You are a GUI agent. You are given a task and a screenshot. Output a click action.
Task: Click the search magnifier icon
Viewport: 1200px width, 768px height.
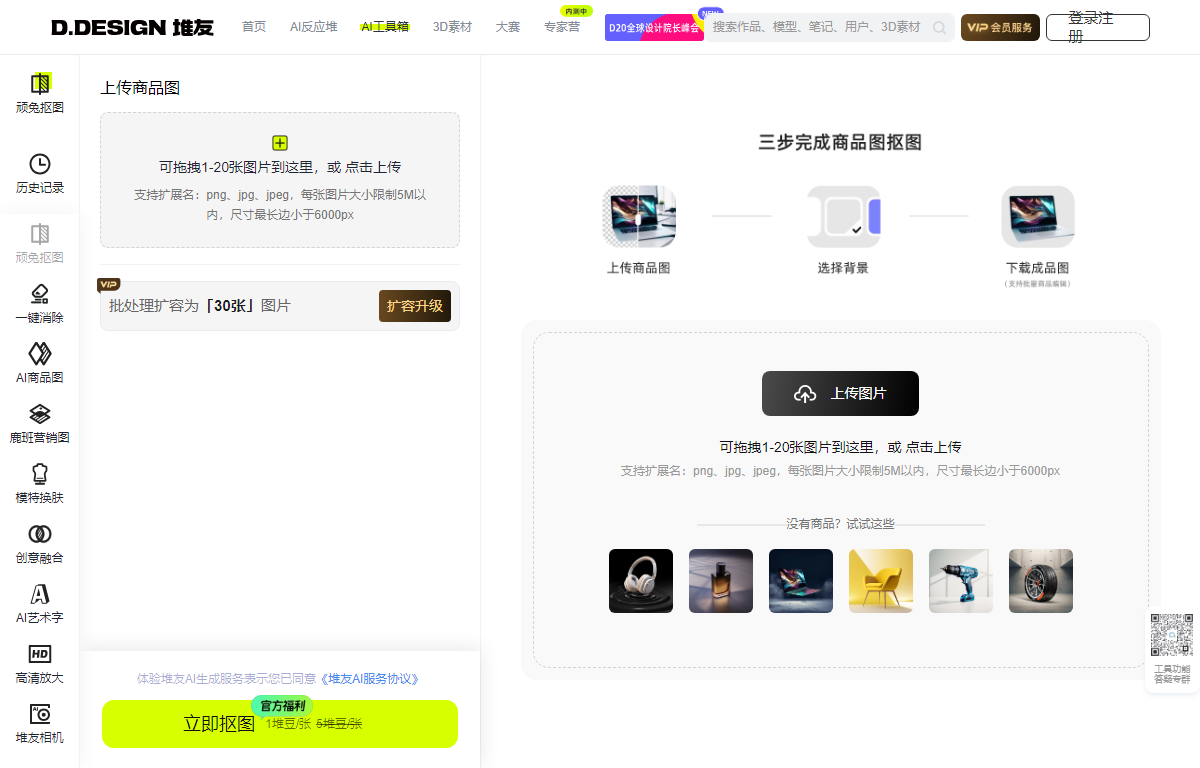click(x=939, y=28)
